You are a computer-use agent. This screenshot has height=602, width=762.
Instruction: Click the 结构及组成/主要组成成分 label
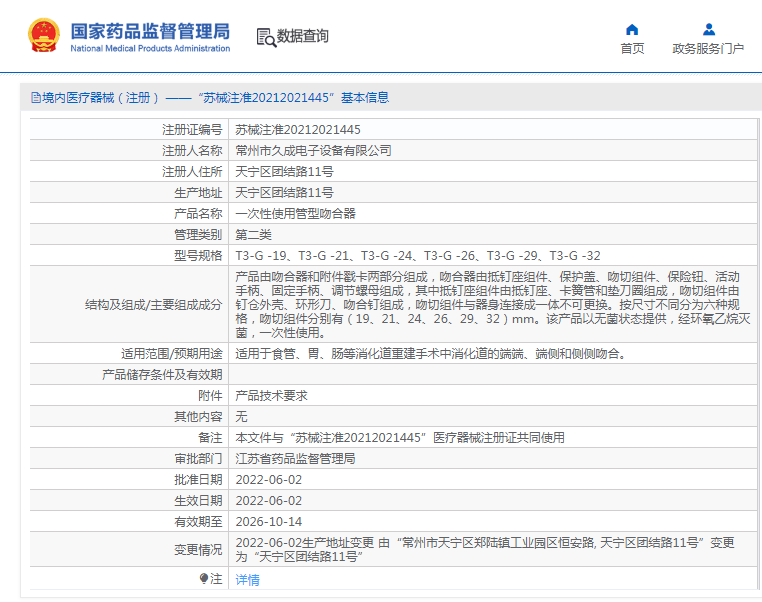click(x=154, y=305)
